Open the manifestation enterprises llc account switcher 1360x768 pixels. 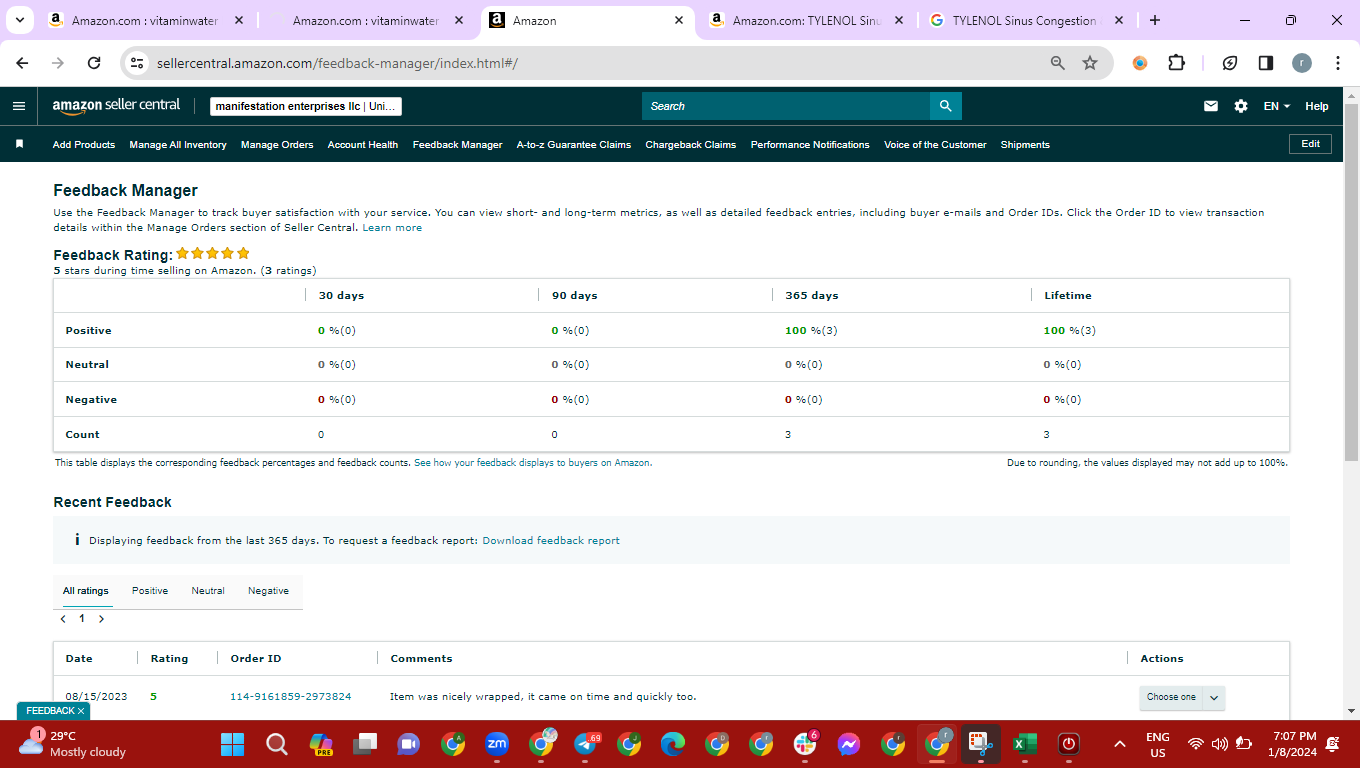[x=306, y=106]
